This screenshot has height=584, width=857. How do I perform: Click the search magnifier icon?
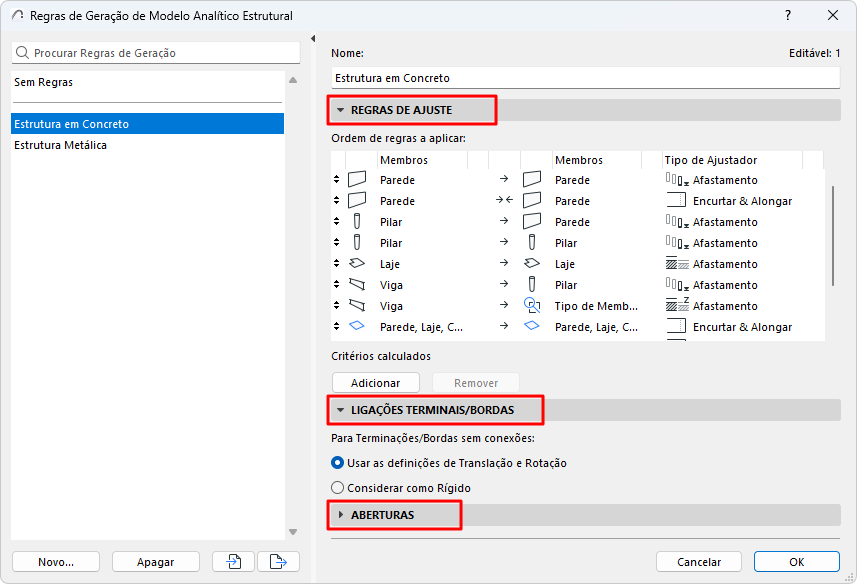pos(24,53)
